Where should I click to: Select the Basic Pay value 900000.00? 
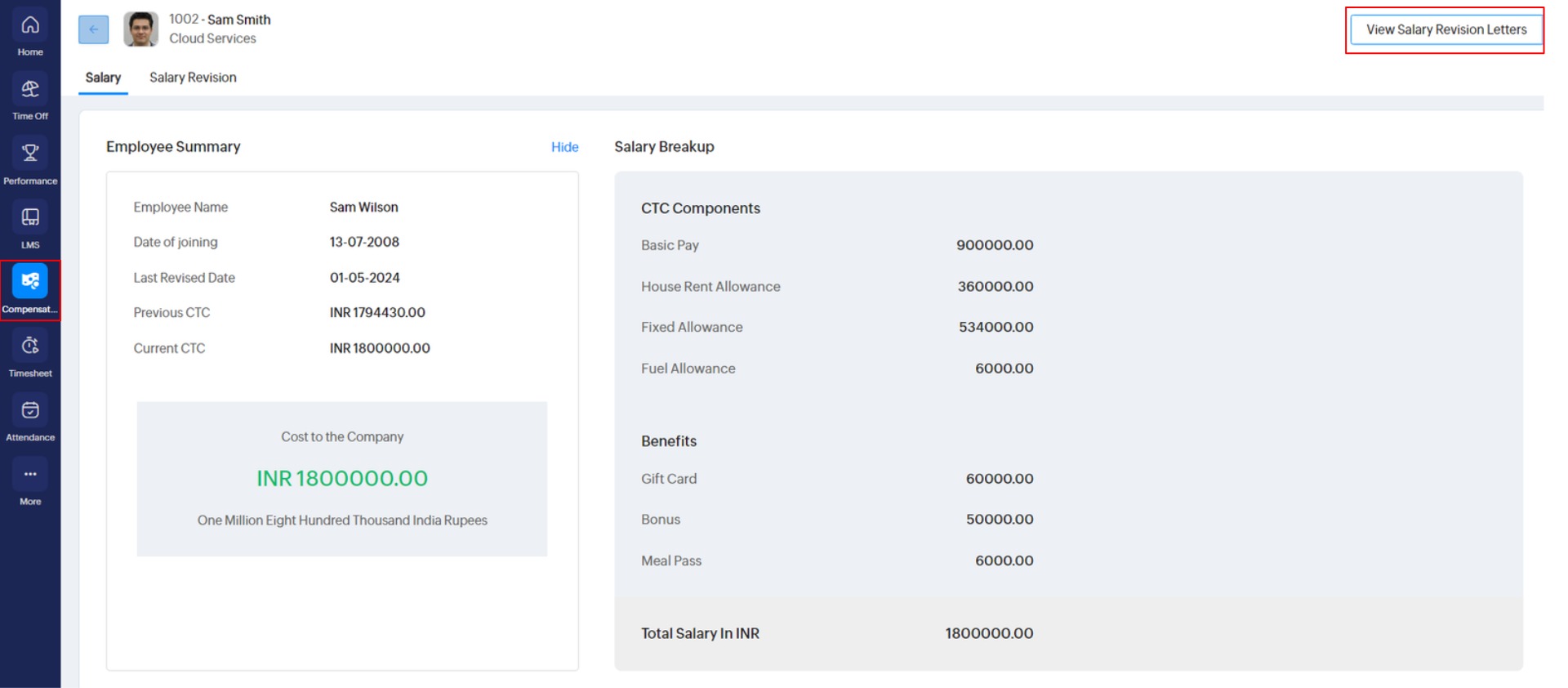coord(994,245)
